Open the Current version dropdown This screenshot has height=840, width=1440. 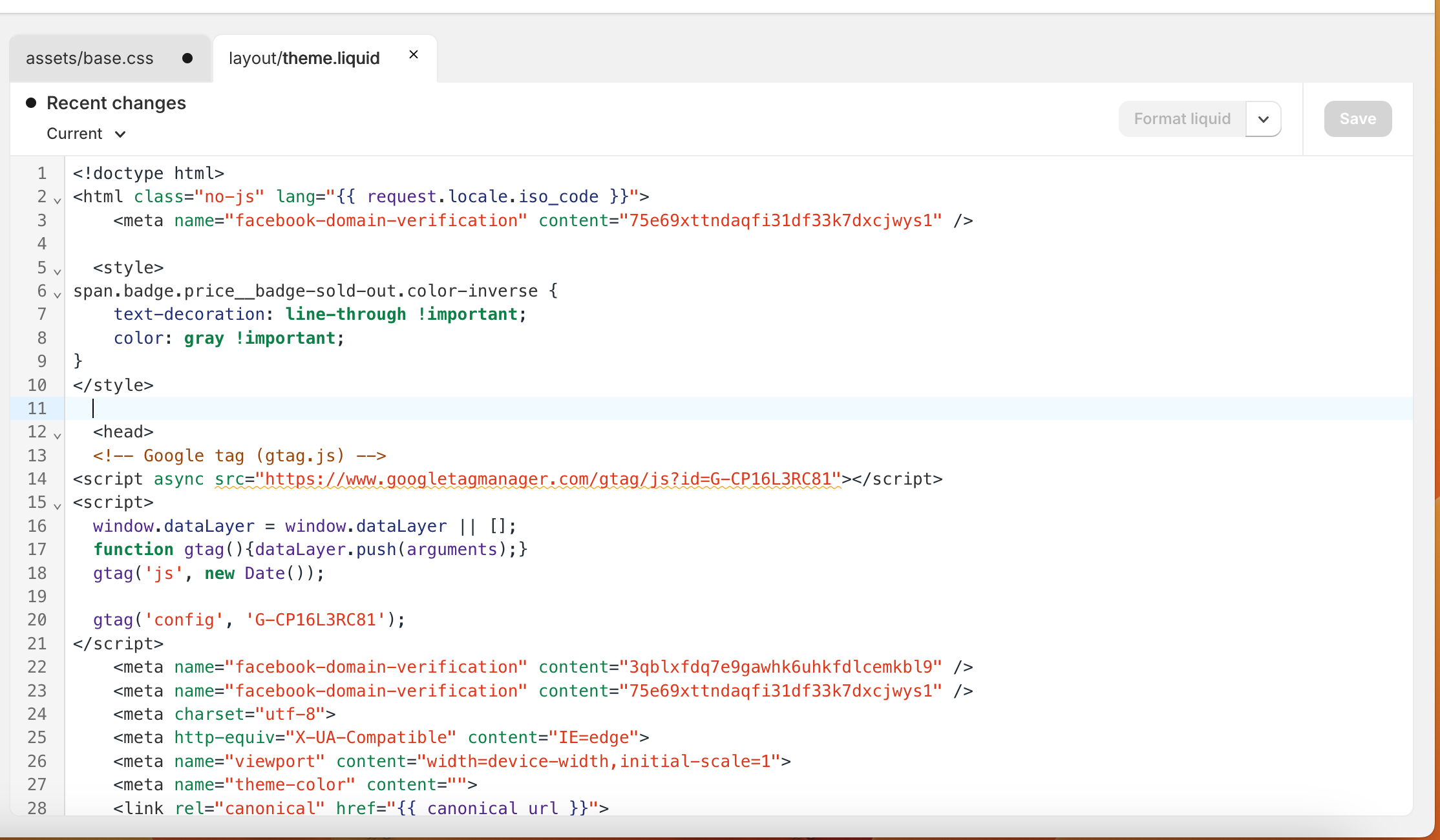tap(86, 134)
